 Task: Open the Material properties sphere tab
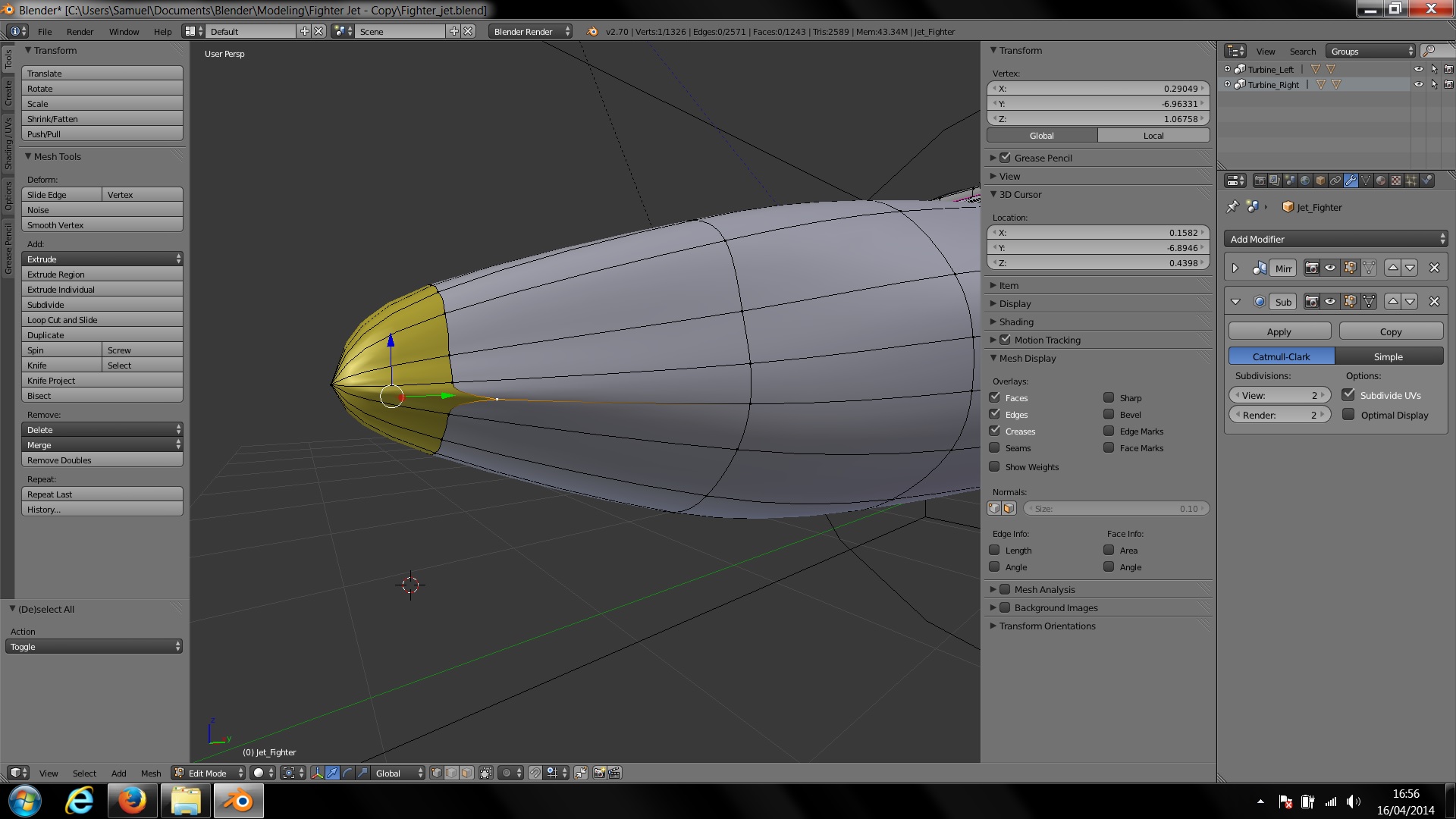[x=1381, y=180]
